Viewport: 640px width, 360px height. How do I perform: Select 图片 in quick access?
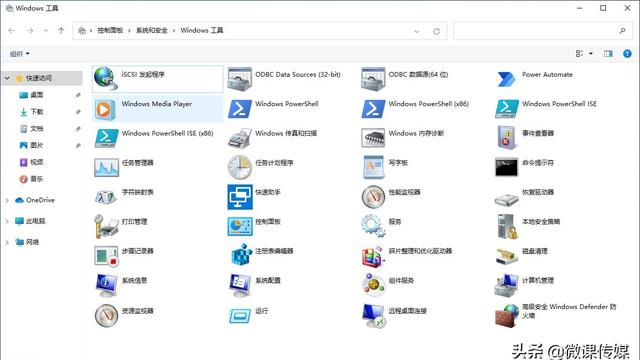pyautogui.click(x=37, y=145)
